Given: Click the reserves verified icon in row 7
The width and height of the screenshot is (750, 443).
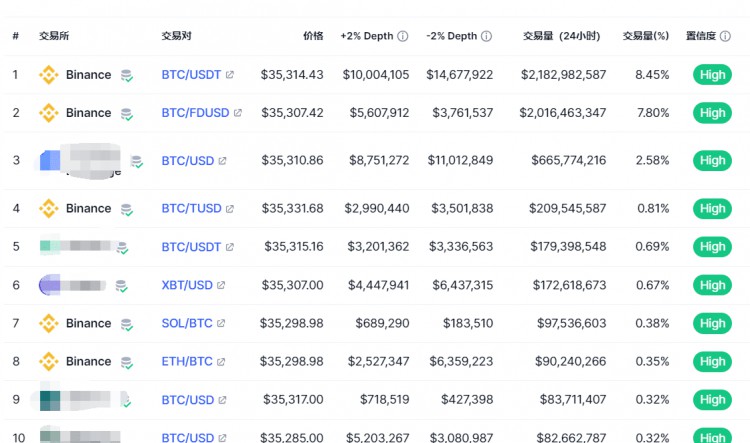Looking at the screenshot, I should tap(127, 325).
